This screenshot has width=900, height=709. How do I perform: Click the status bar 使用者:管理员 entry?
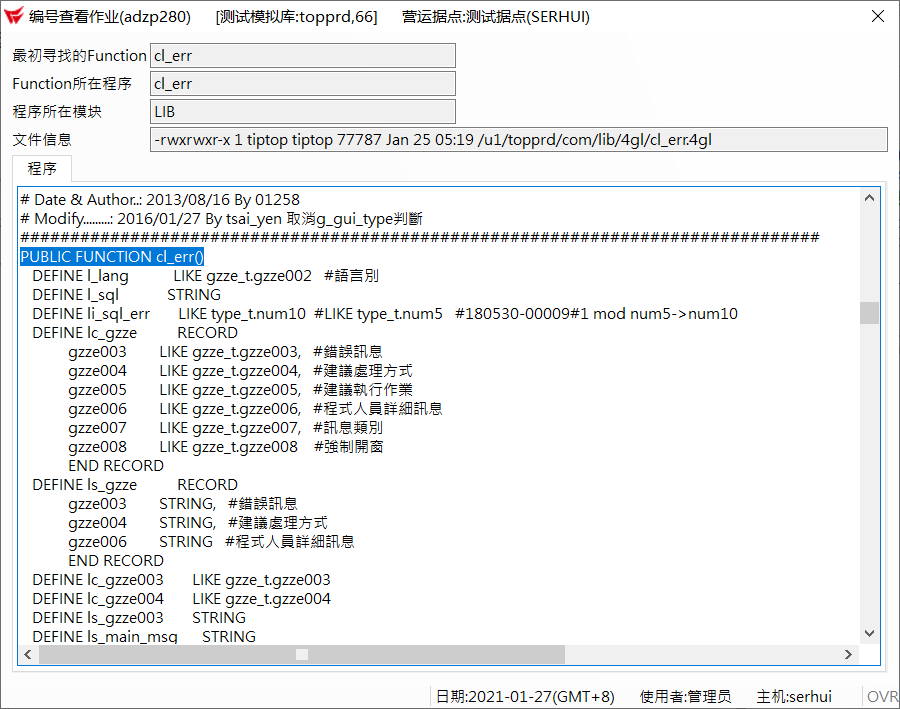tap(685, 696)
